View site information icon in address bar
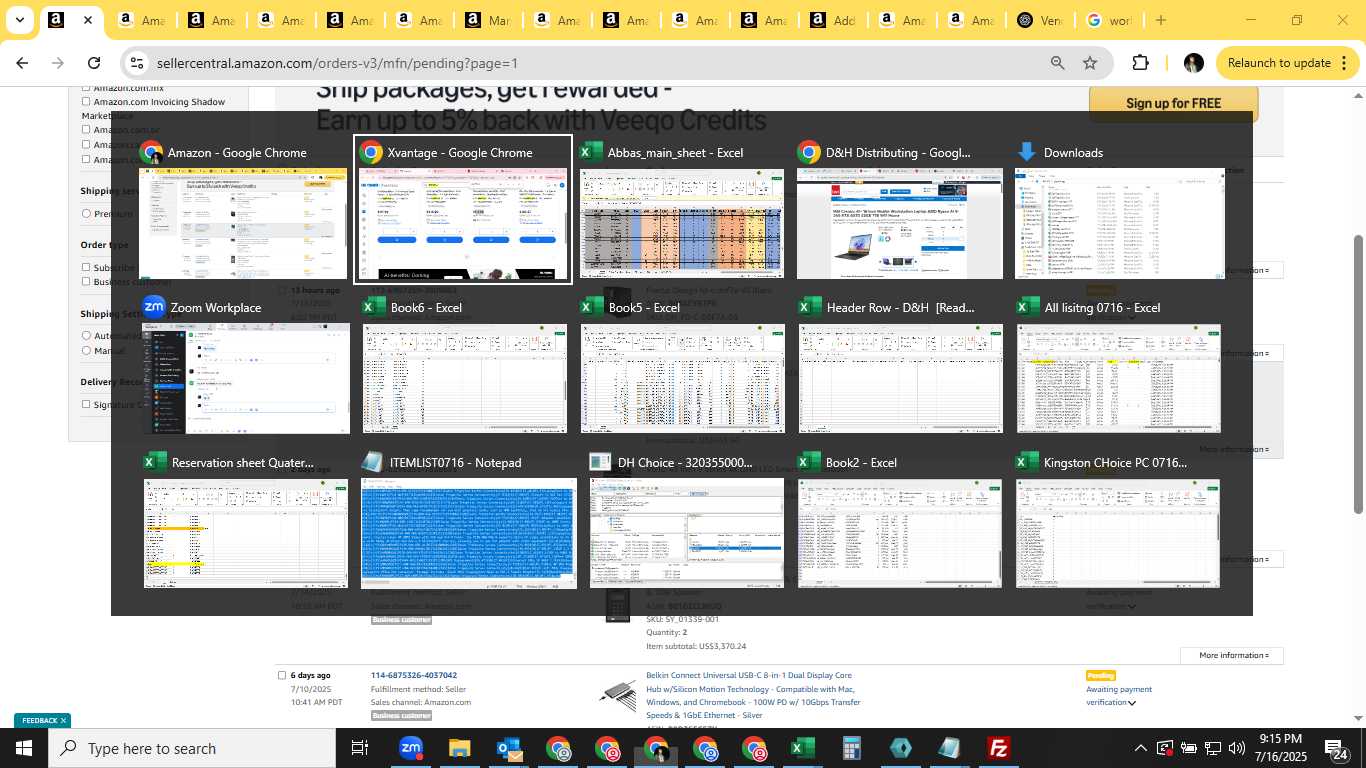The height and width of the screenshot is (768, 1366). [137, 63]
